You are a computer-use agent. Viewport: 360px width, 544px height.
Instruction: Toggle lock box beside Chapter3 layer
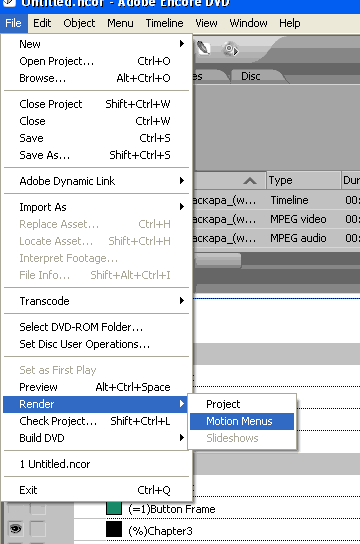pos(38,529)
